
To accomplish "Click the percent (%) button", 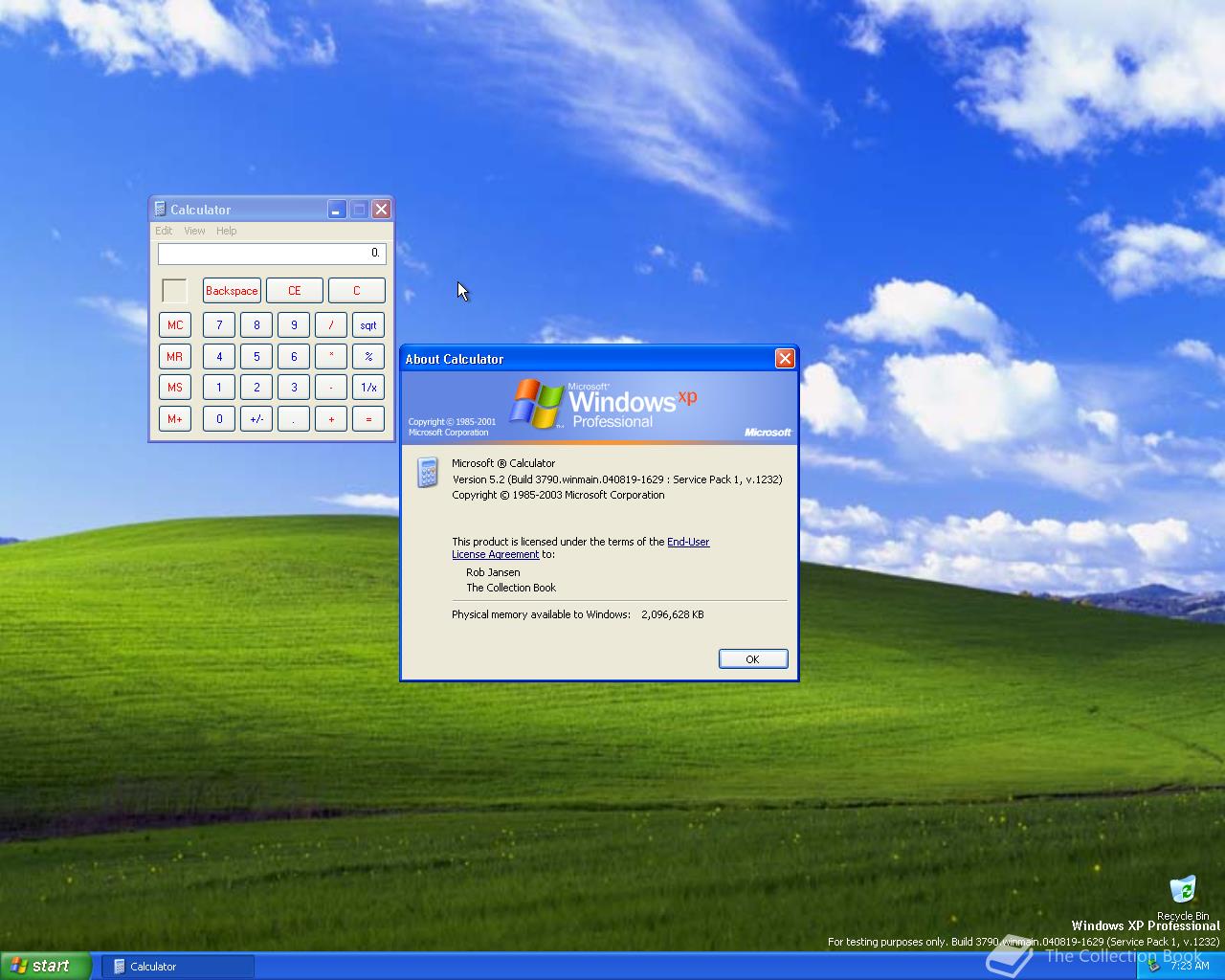I will [x=368, y=357].
